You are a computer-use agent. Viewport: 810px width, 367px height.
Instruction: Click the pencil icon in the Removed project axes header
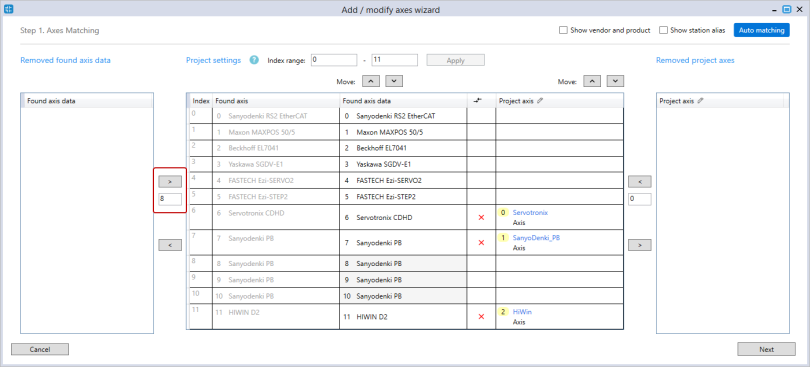coord(700,101)
